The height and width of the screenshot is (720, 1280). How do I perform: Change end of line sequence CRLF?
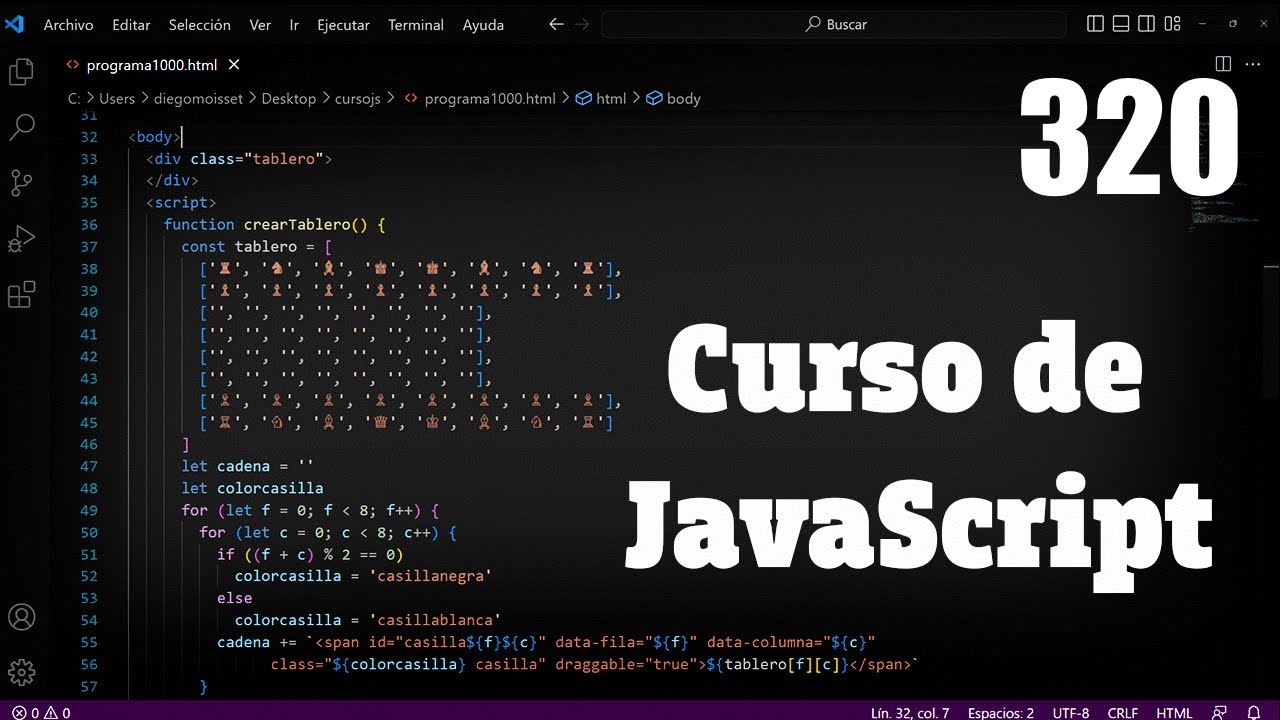(x=1123, y=713)
